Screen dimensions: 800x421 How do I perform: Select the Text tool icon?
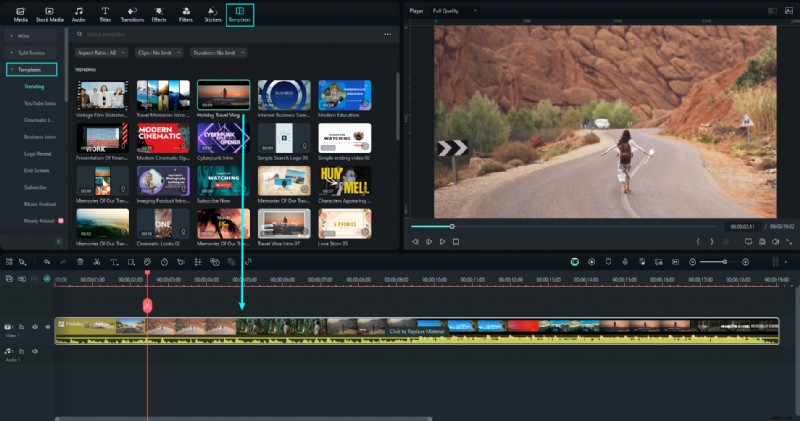[114, 262]
